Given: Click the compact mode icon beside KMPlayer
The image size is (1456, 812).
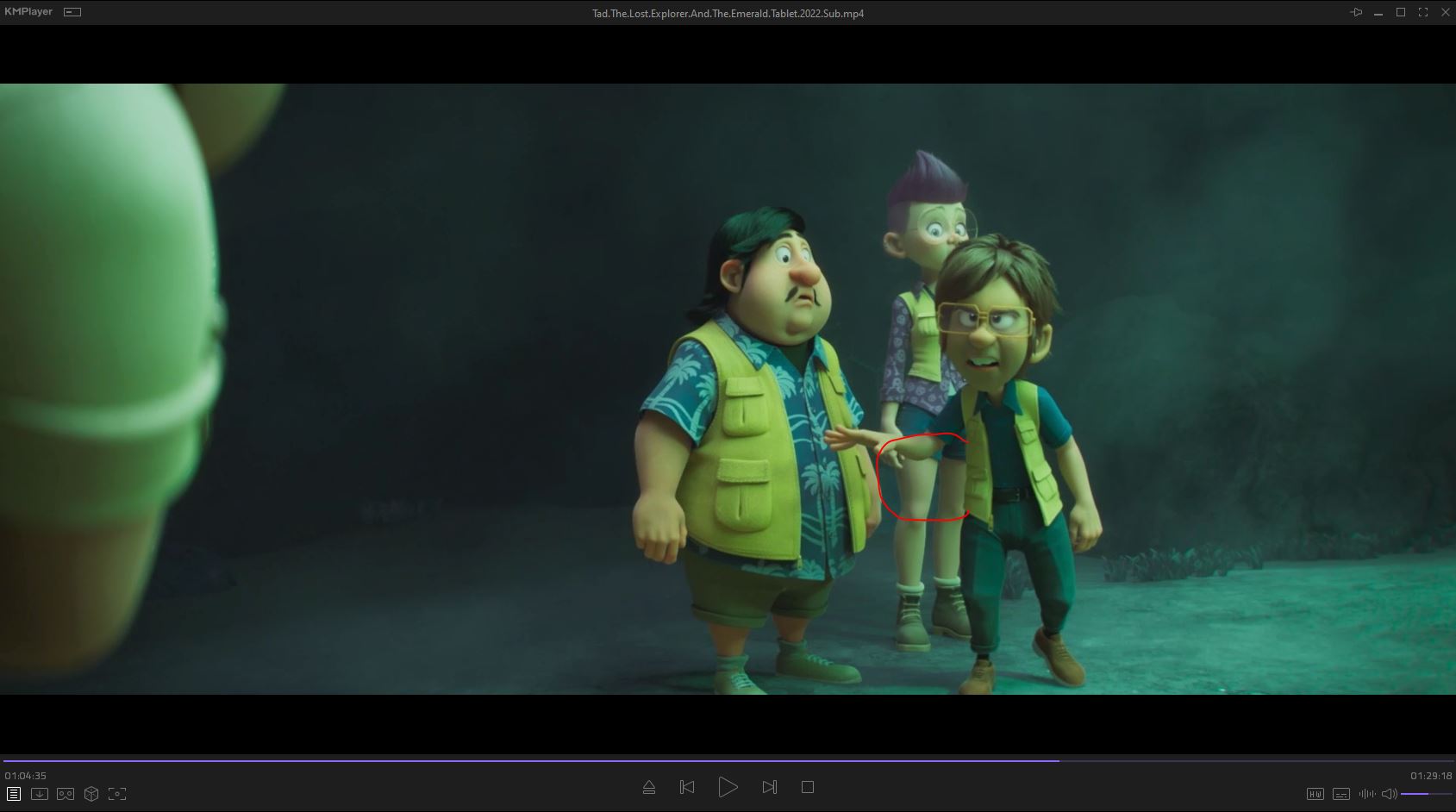Looking at the screenshot, I should pyautogui.click(x=73, y=12).
